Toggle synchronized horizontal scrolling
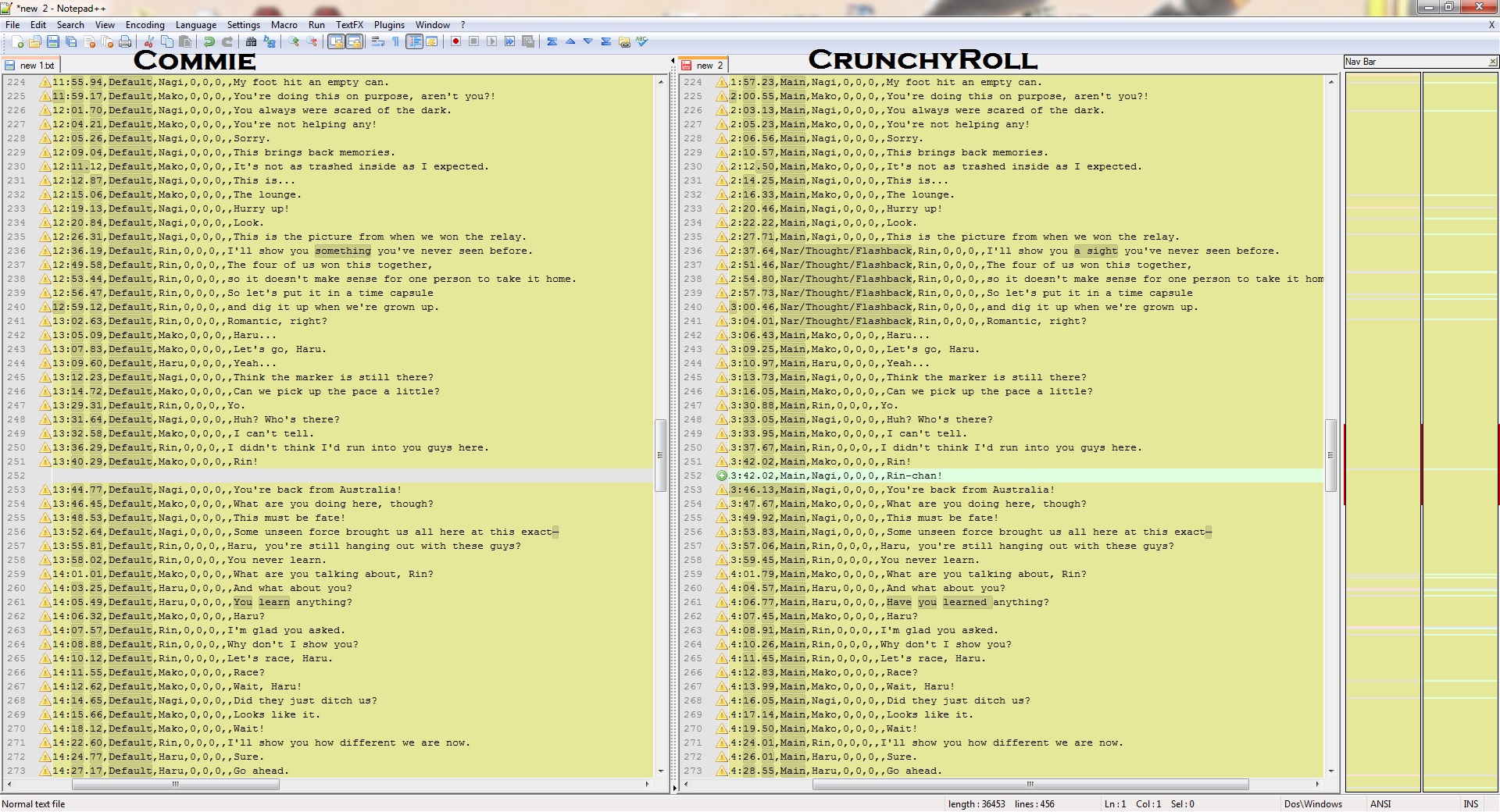 tap(354, 41)
